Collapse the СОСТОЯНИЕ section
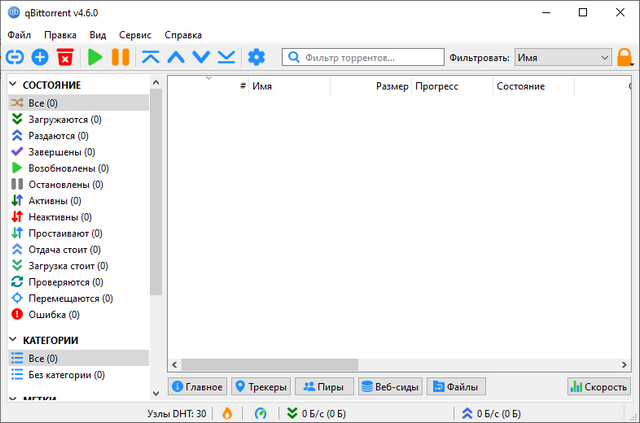640x423 pixels. click(x=15, y=85)
